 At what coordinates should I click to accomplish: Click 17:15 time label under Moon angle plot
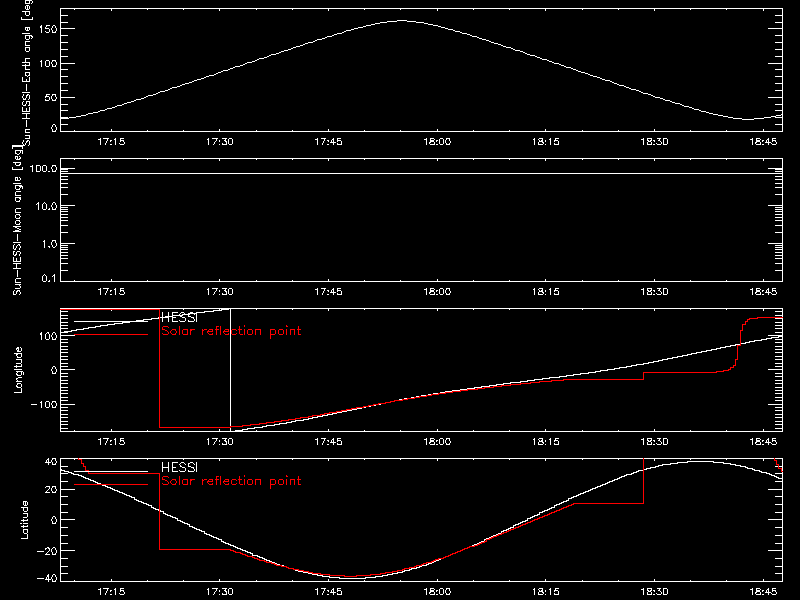111,292
